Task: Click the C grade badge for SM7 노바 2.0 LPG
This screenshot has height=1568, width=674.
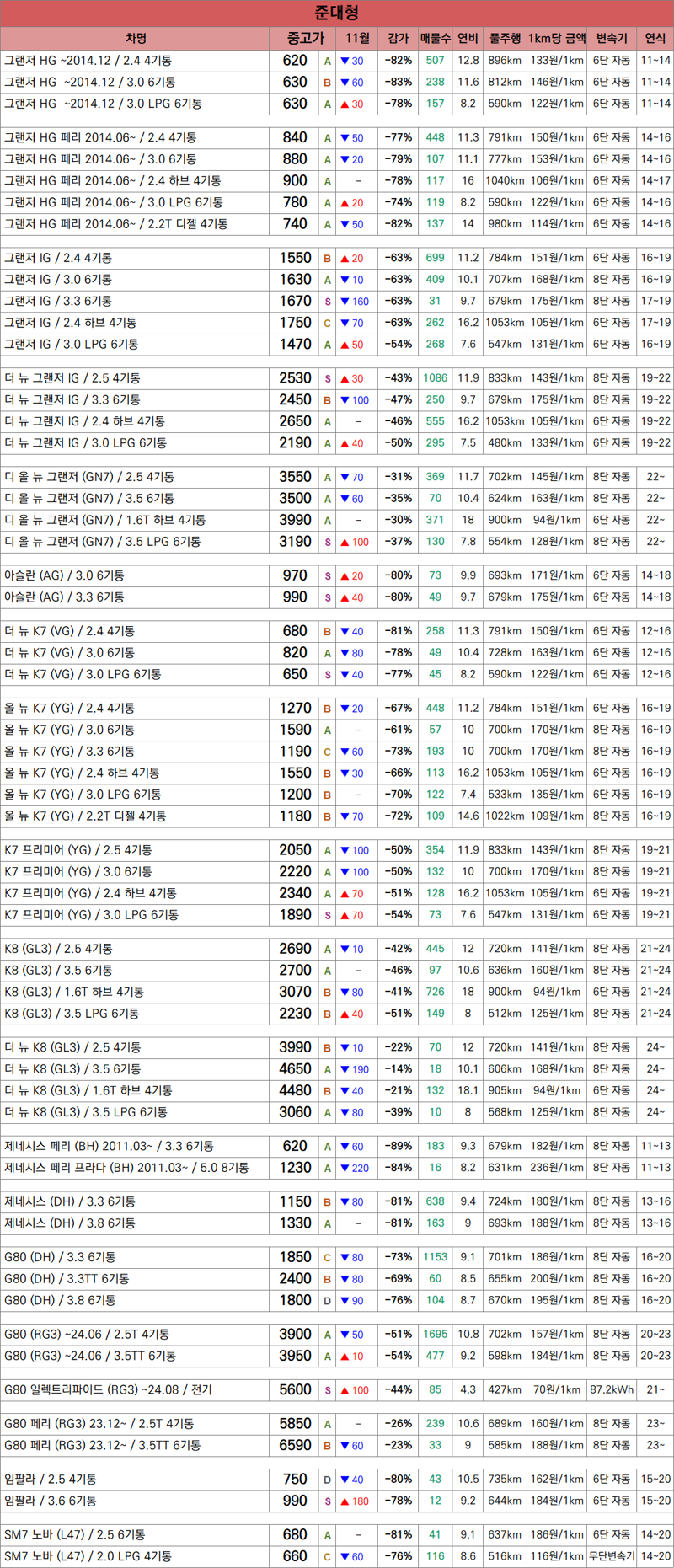Action: [x=328, y=1557]
